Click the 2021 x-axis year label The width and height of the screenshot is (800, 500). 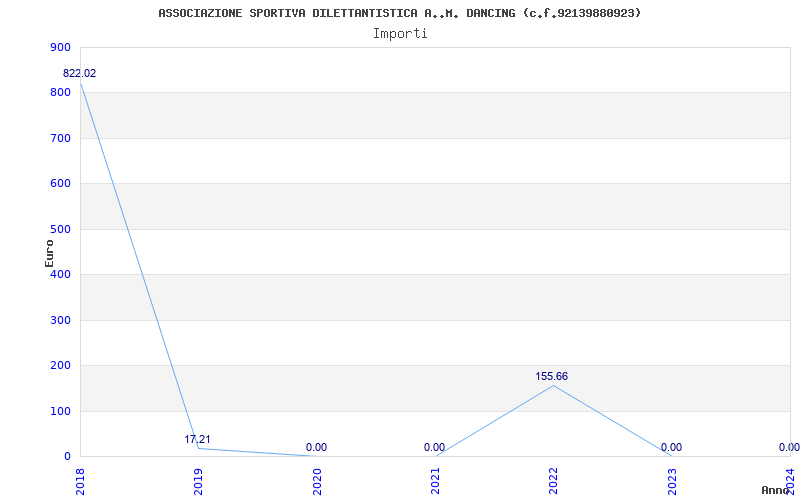pos(435,480)
